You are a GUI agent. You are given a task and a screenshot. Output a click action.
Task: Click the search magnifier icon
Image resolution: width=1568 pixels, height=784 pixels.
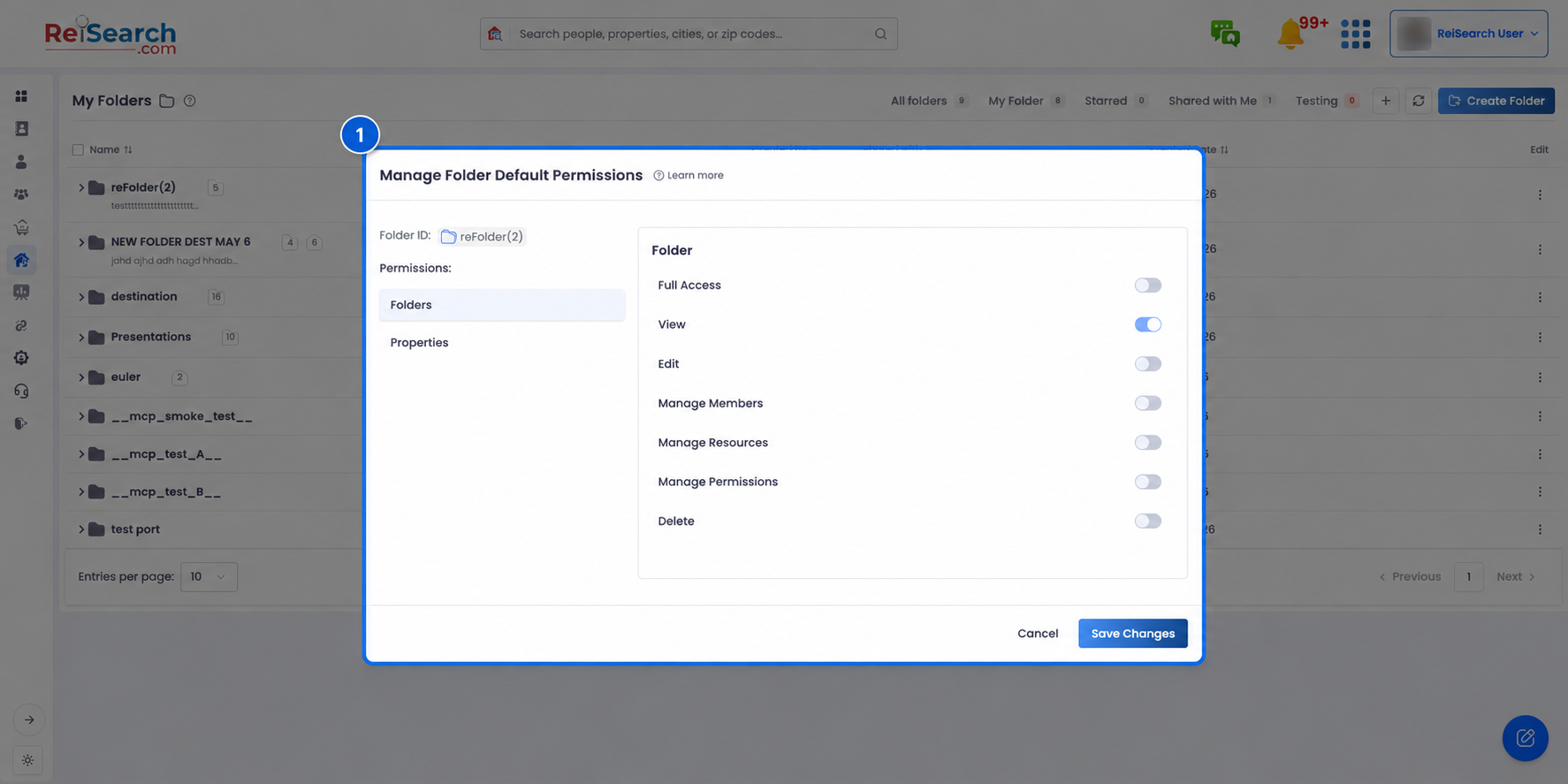point(880,34)
